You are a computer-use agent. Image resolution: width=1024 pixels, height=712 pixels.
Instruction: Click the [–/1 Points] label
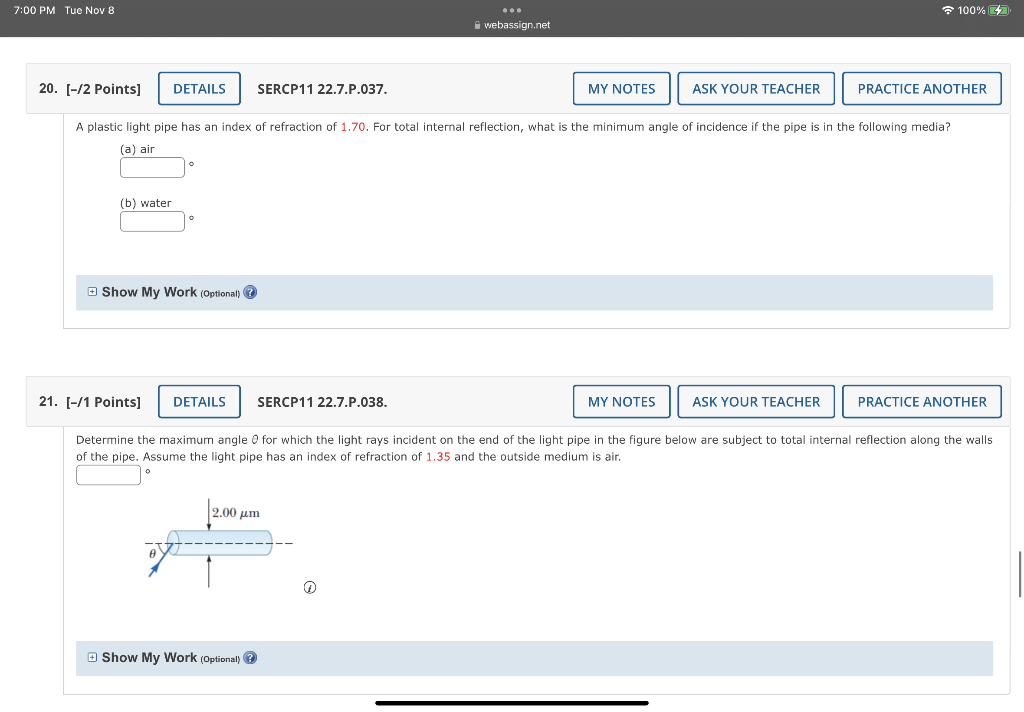point(103,402)
